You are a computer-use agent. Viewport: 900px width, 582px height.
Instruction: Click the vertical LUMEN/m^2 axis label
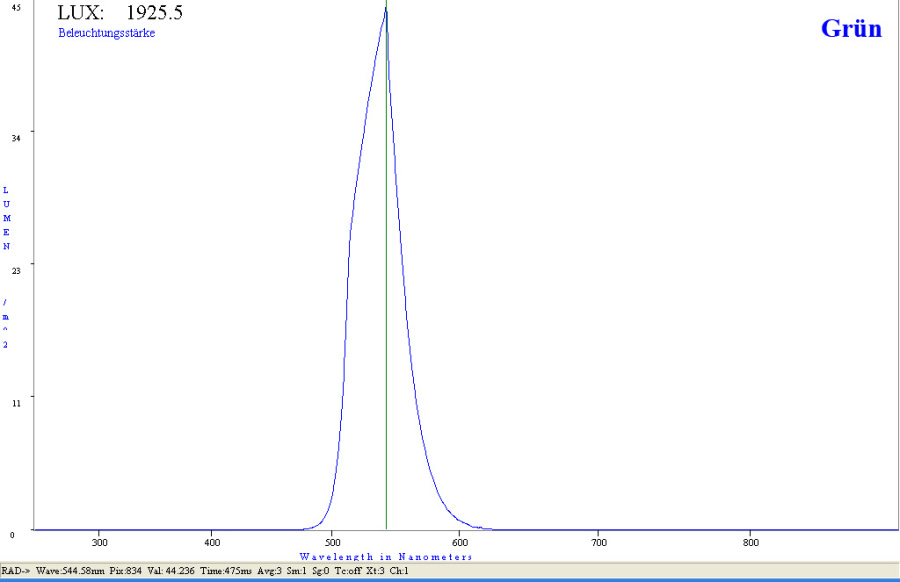click(7, 267)
